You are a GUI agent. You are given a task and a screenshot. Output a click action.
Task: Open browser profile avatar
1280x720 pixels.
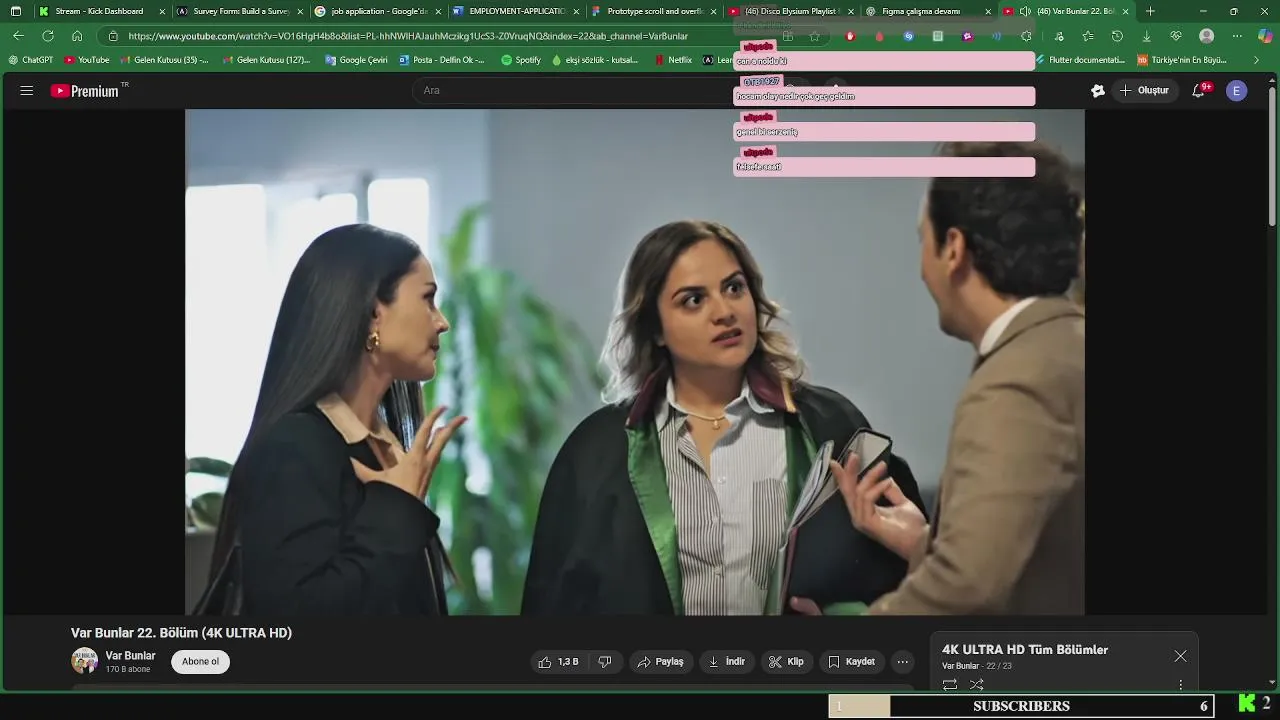tap(1207, 36)
